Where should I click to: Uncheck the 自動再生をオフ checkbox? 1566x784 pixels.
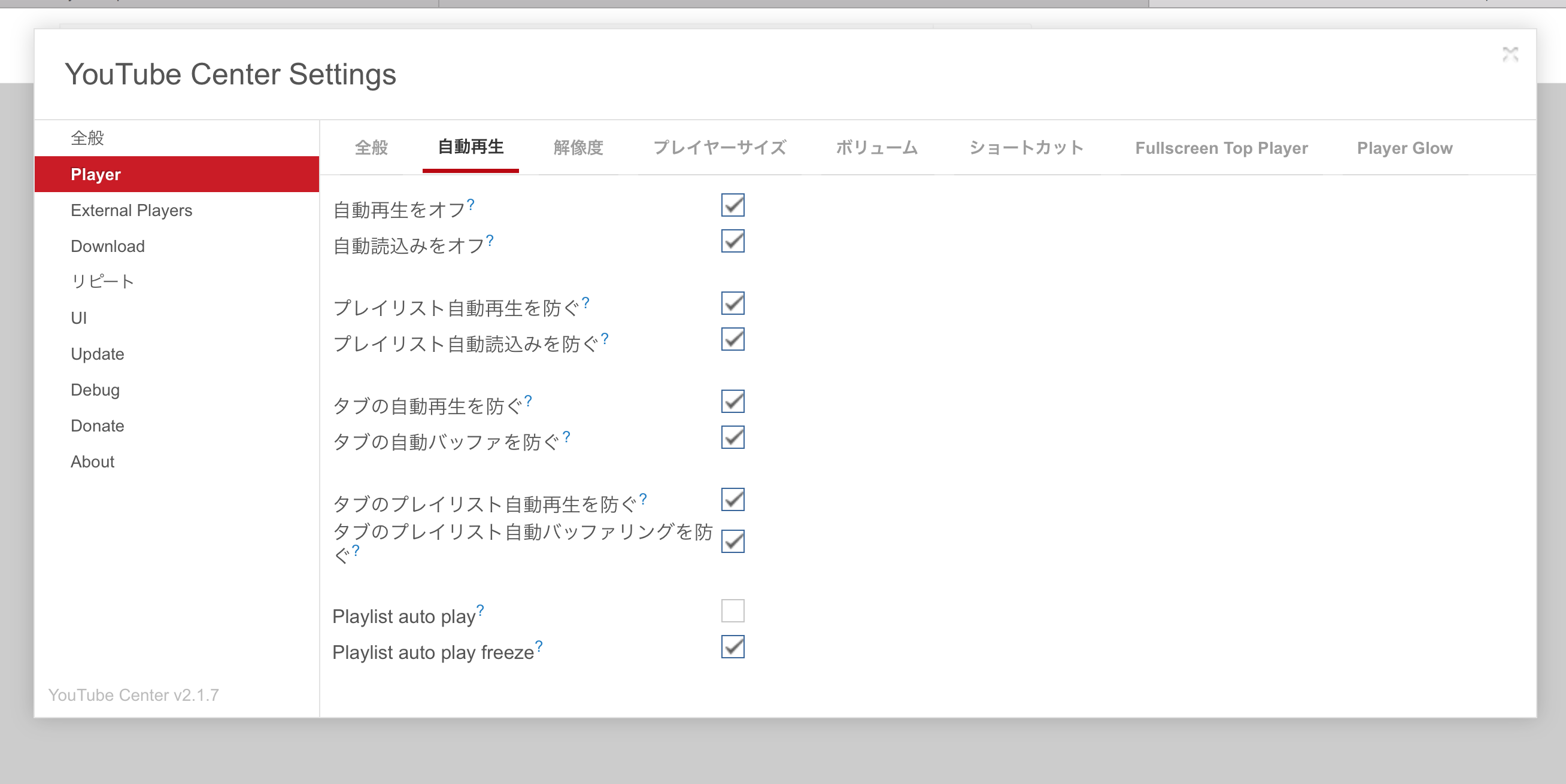(733, 205)
